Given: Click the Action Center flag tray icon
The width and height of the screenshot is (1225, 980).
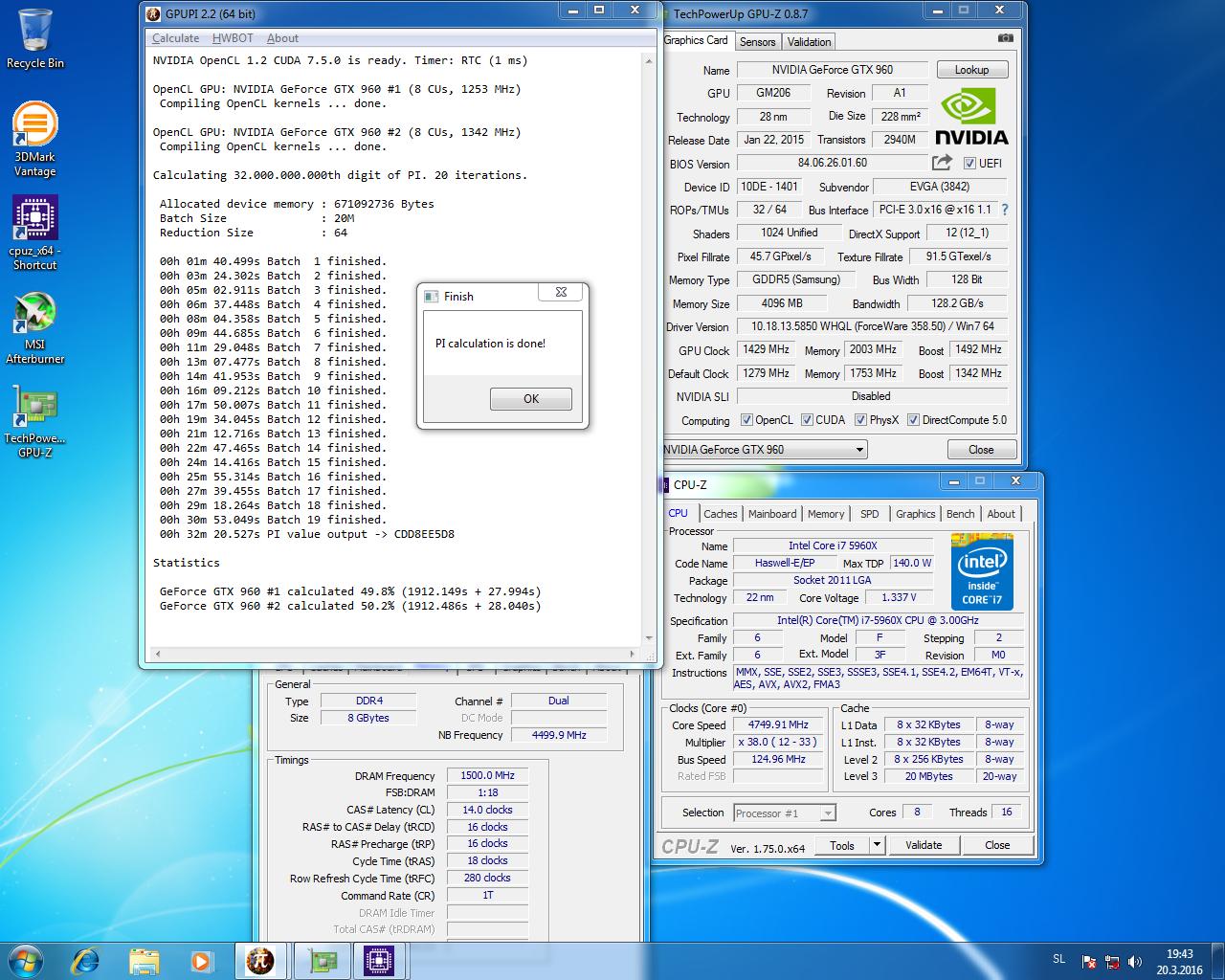Looking at the screenshot, I should pyautogui.click(x=1089, y=962).
